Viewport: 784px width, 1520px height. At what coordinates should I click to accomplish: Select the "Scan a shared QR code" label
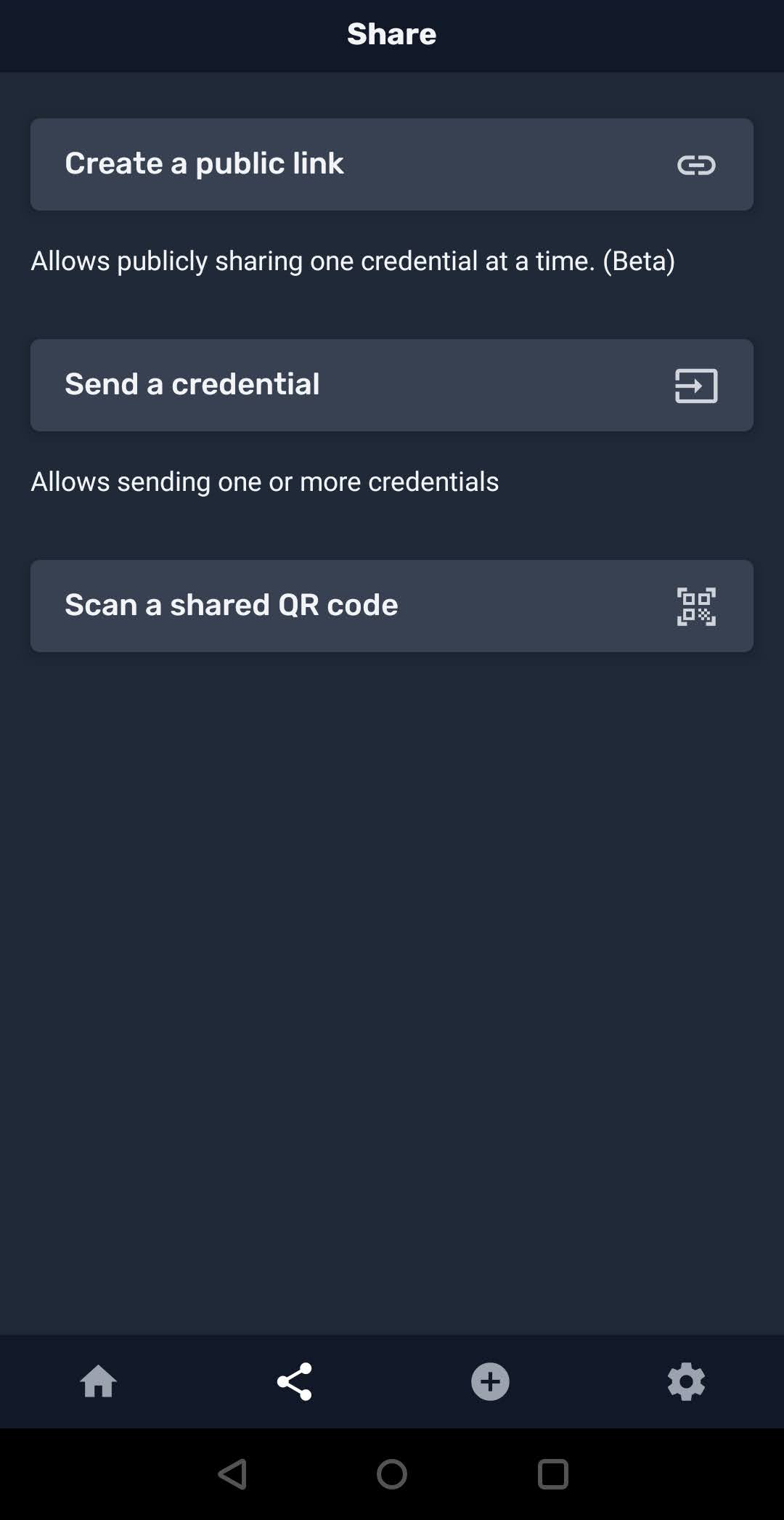232,605
